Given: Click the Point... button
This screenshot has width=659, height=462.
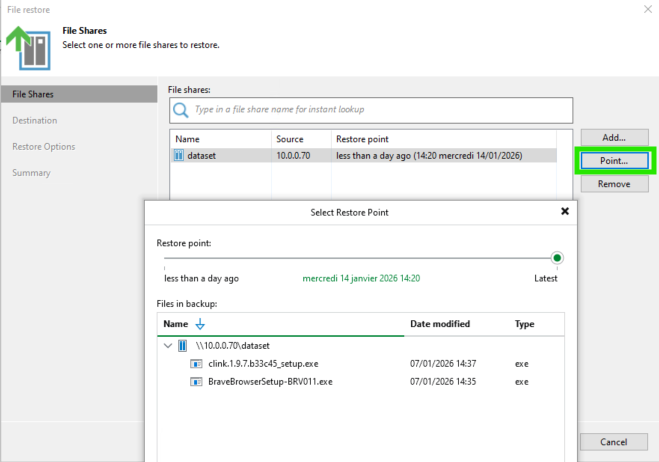Looking at the screenshot, I should click(614, 161).
